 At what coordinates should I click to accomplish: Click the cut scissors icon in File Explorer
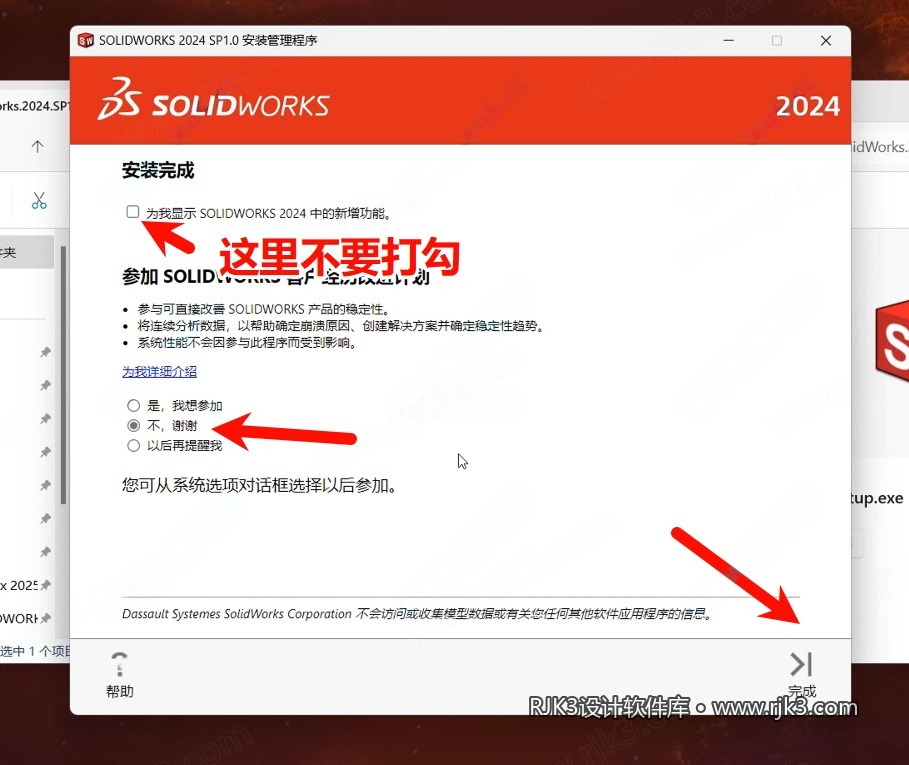coord(39,201)
